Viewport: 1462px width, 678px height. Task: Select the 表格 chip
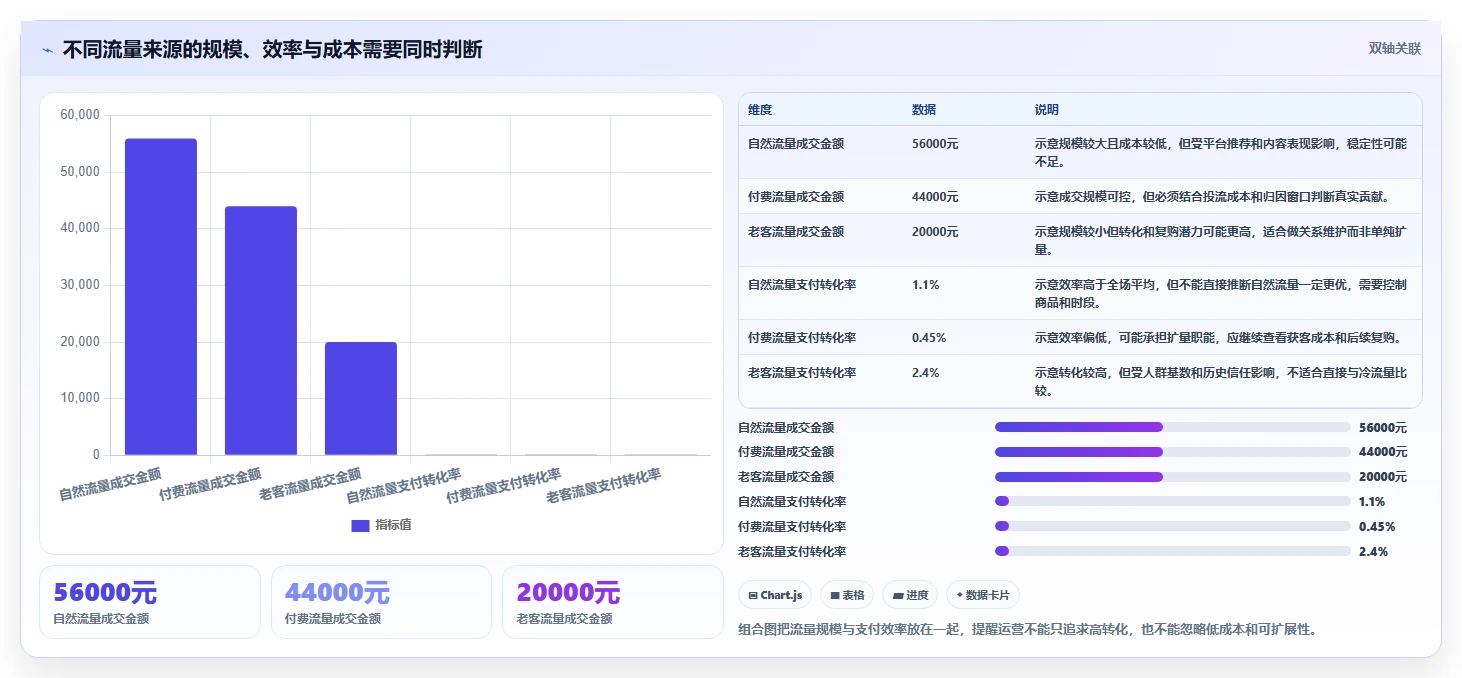(847, 595)
